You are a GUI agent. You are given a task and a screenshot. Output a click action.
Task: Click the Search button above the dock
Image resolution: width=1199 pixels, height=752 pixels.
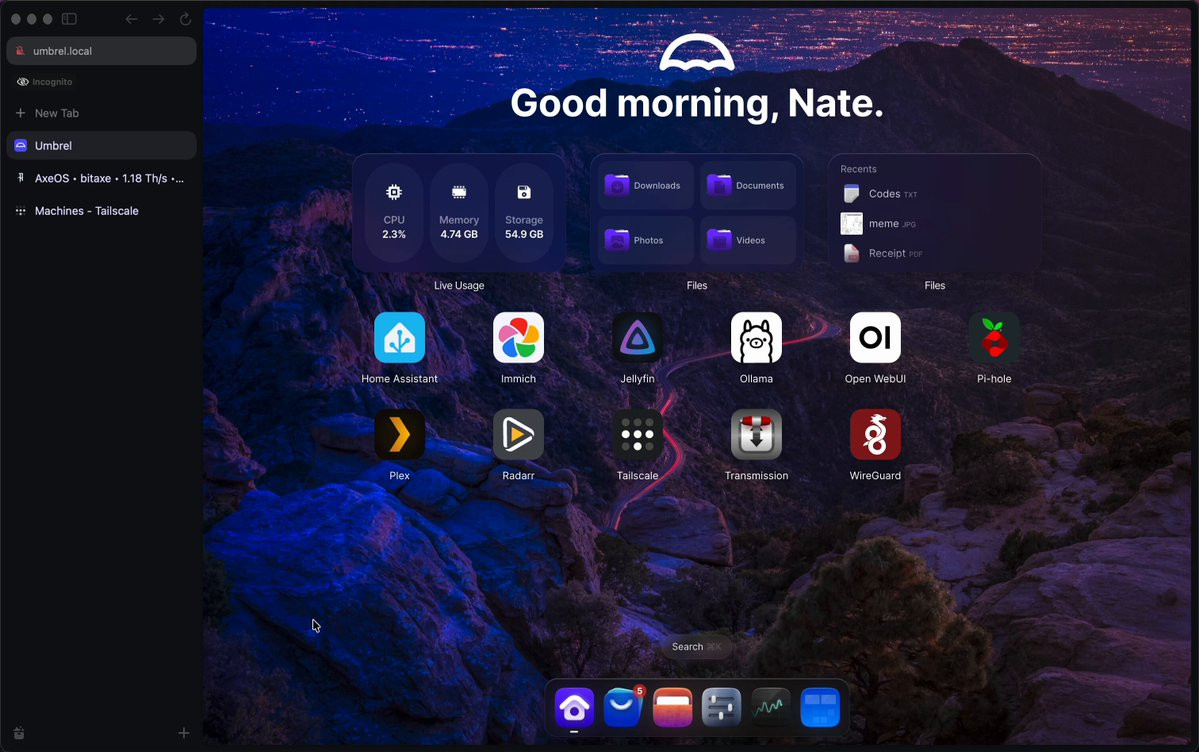(697, 646)
